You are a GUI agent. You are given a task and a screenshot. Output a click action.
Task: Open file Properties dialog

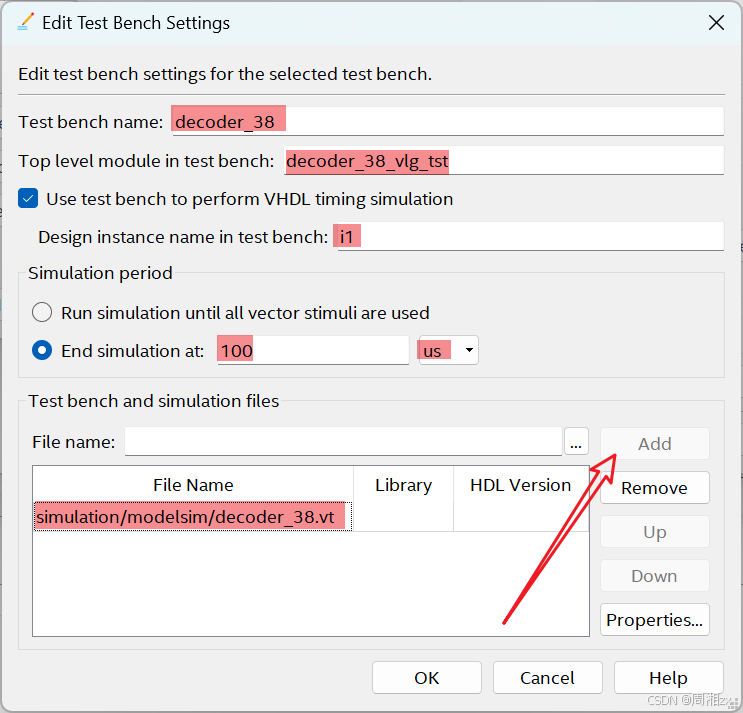coord(654,620)
